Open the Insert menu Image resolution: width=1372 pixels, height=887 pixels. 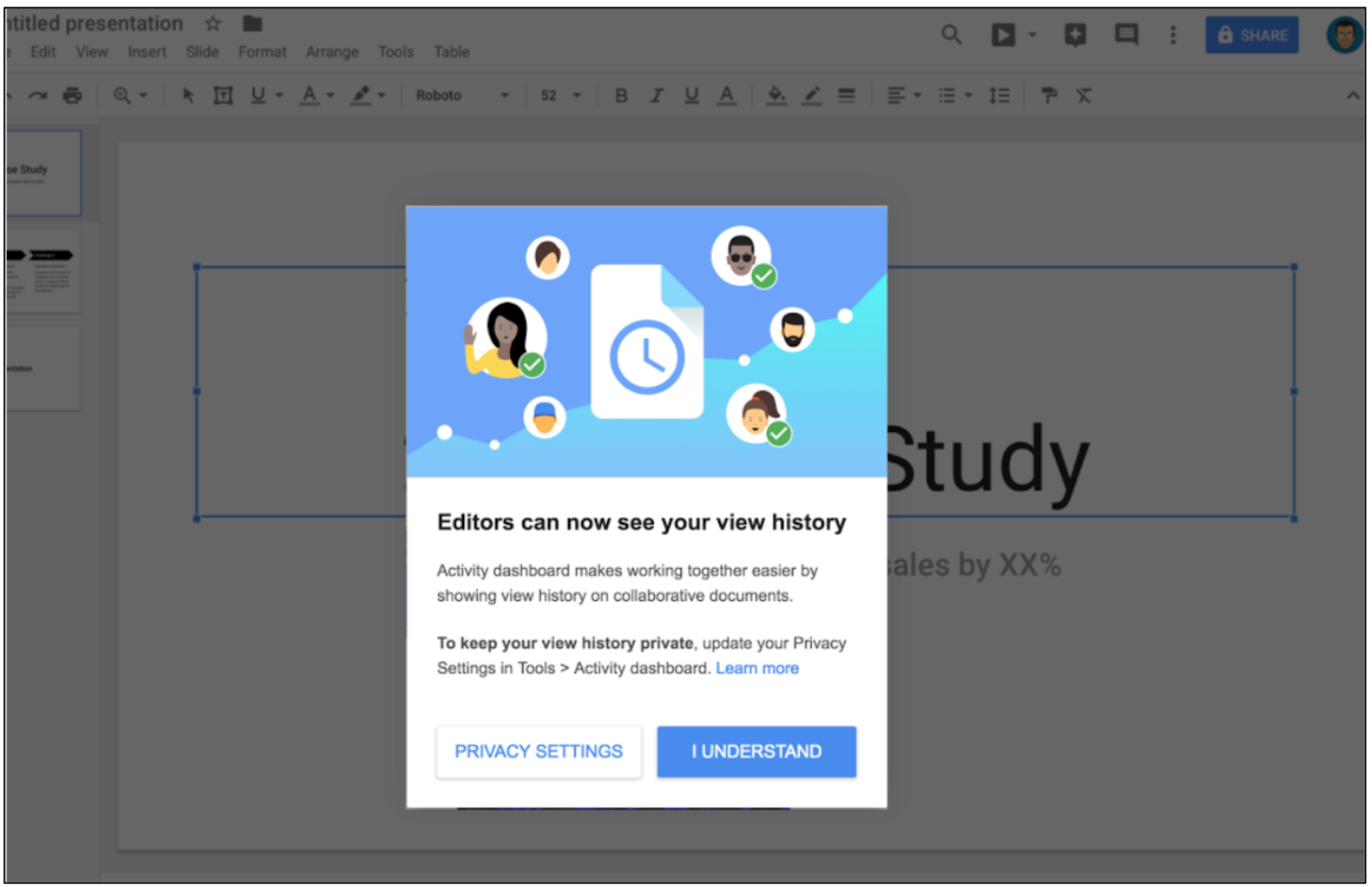pos(147,51)
